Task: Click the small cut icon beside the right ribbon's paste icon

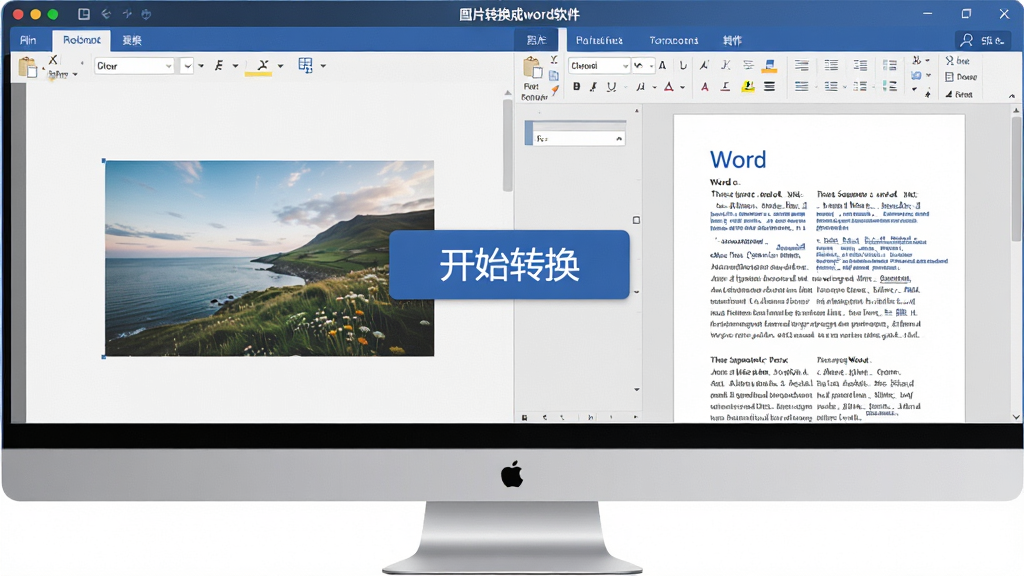Action: (x=554, y=61)
